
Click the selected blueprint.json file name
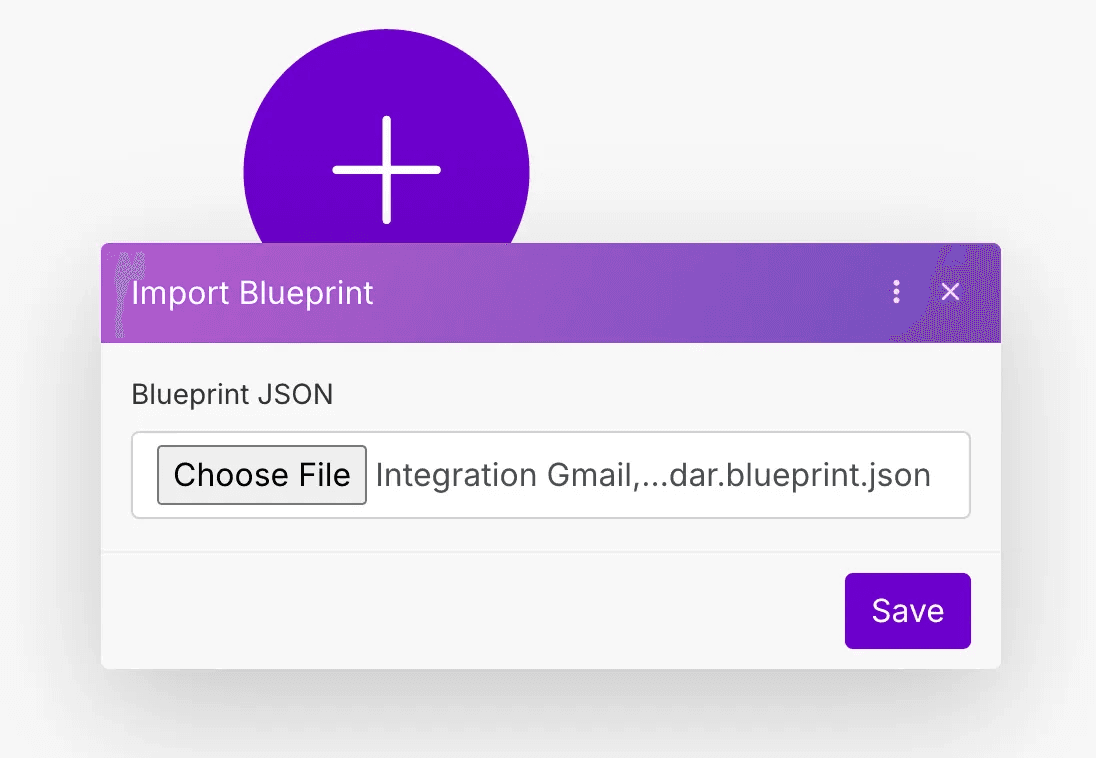652,475
